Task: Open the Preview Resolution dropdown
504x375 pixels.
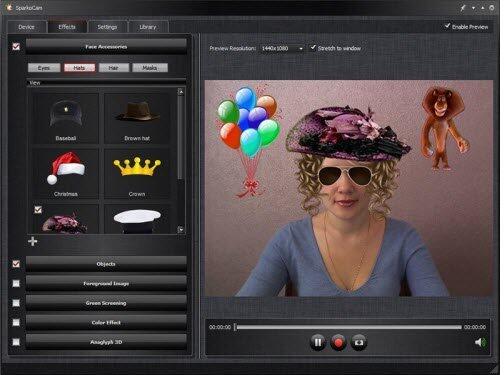Action: point(281,49)
